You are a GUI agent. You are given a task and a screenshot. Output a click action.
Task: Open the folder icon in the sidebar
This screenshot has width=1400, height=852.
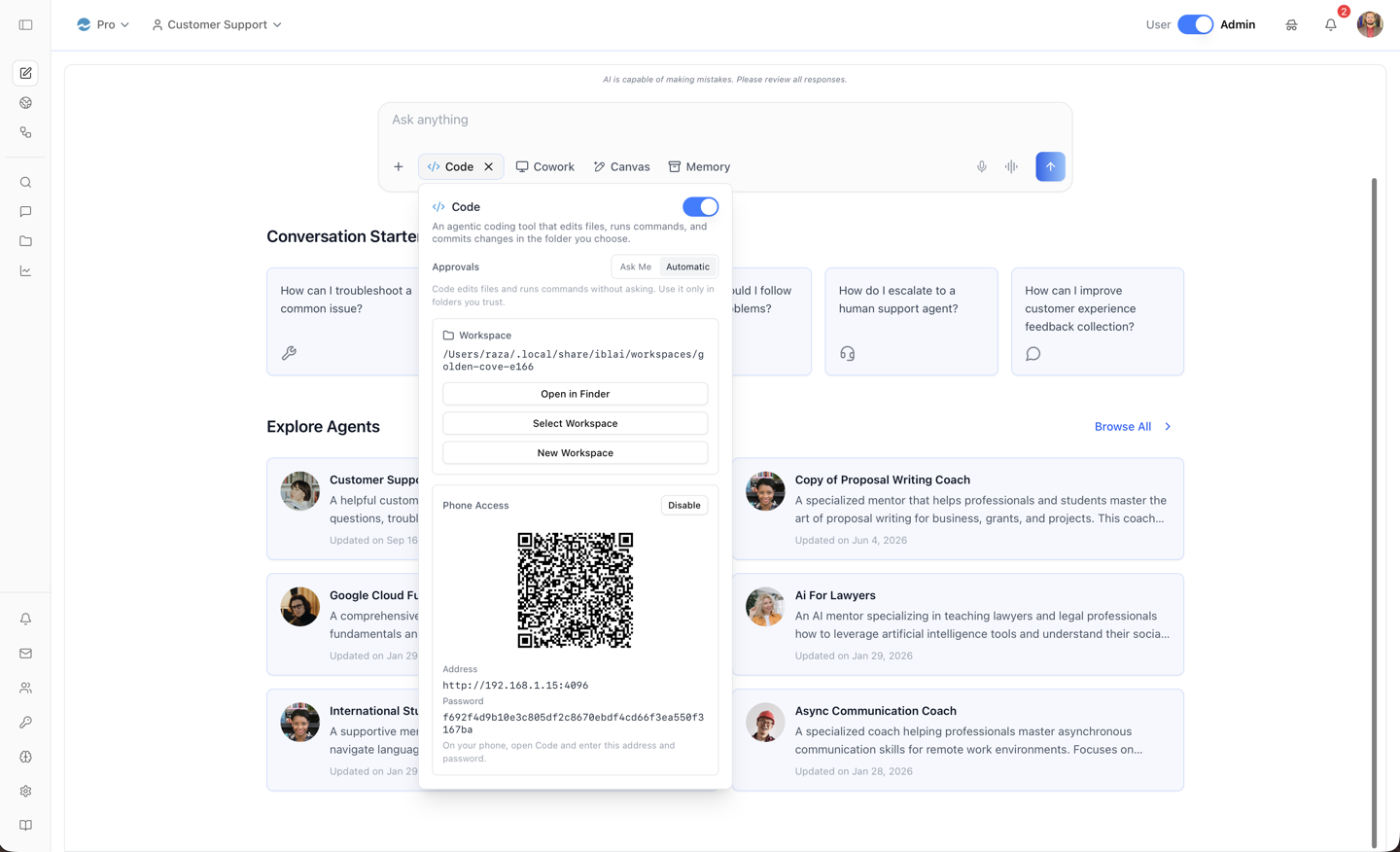25,241
